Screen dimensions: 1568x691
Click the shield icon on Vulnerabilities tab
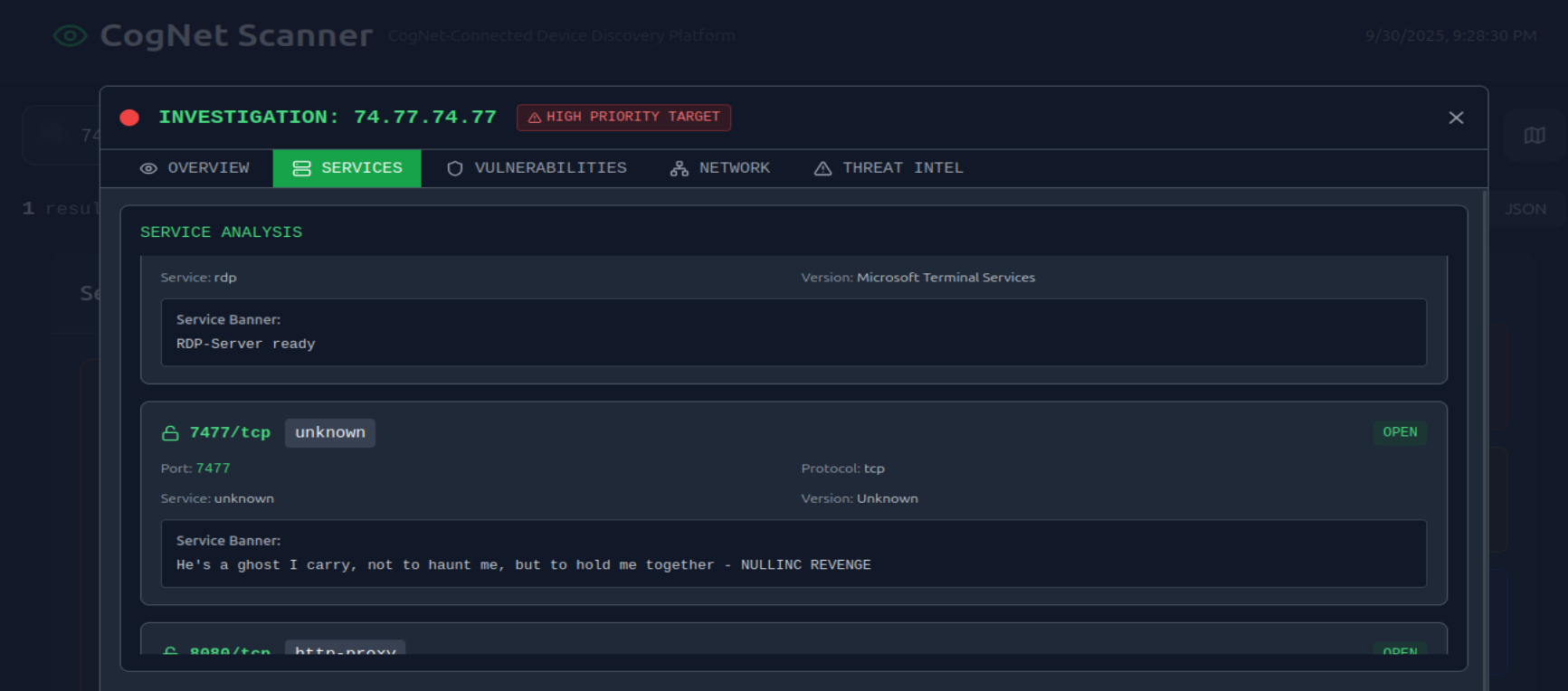point(455,169)
